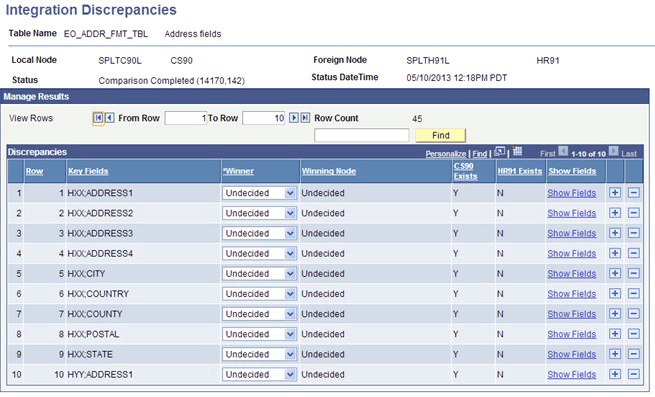Delete the HXX;ADDRESS1 row
Viewport: 655px width, 397px height.
tap(634, 193)
